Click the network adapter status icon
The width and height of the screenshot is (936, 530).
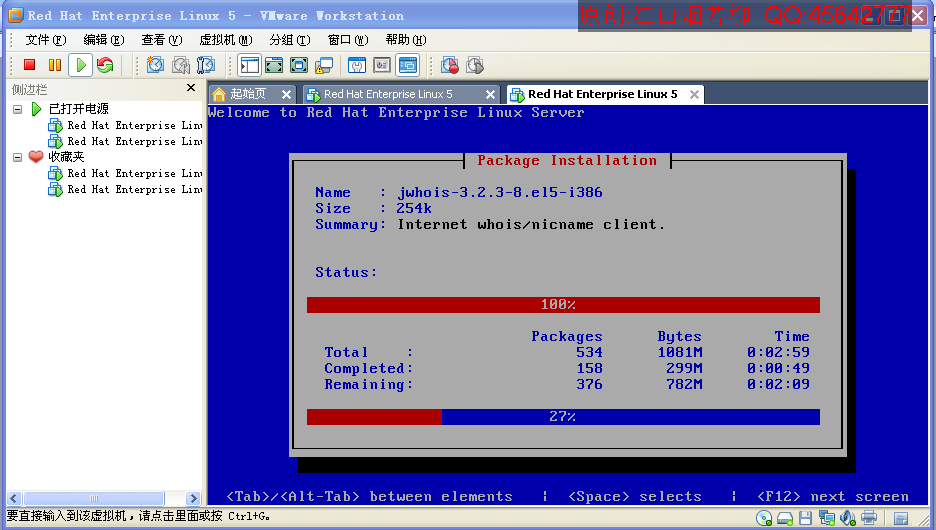tap(827, 517)
